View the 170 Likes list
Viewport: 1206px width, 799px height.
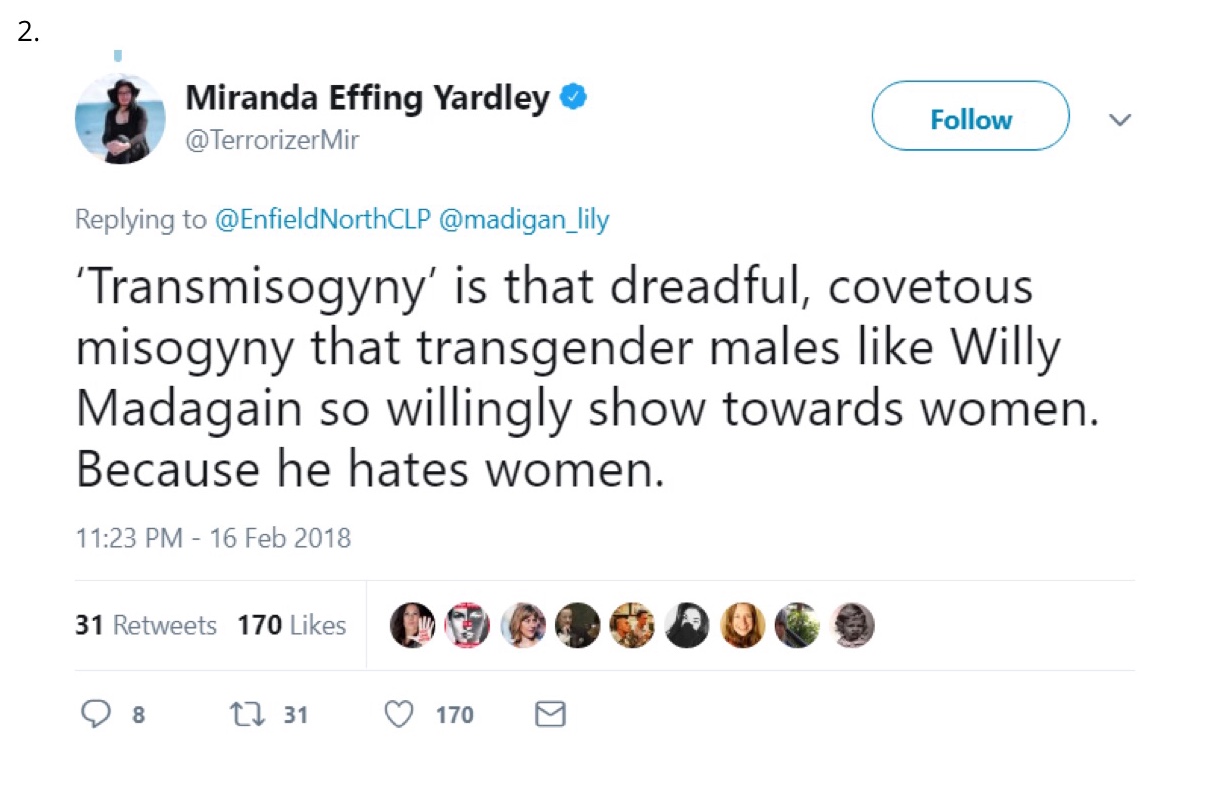pos(292,626)
